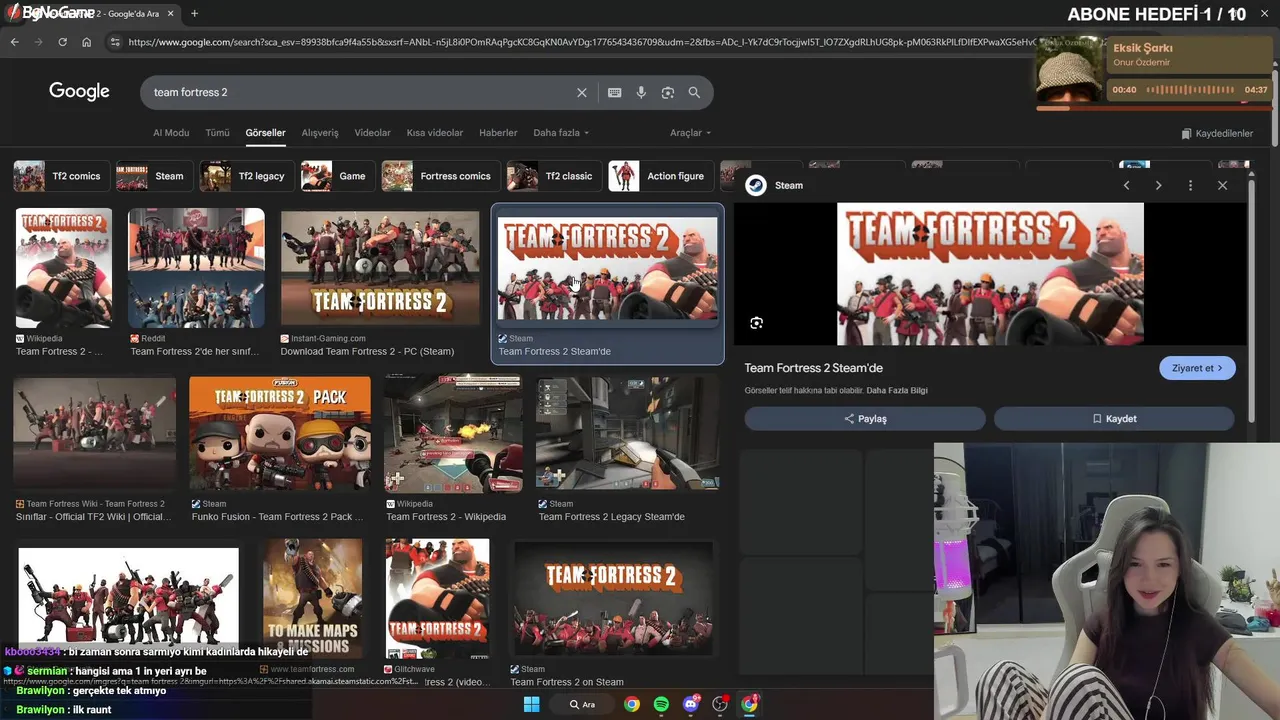This screenshot has width=1280, height=720.
Task: Show next image in preview panel
Action: pyautogui.click(x=1158, y=185)
